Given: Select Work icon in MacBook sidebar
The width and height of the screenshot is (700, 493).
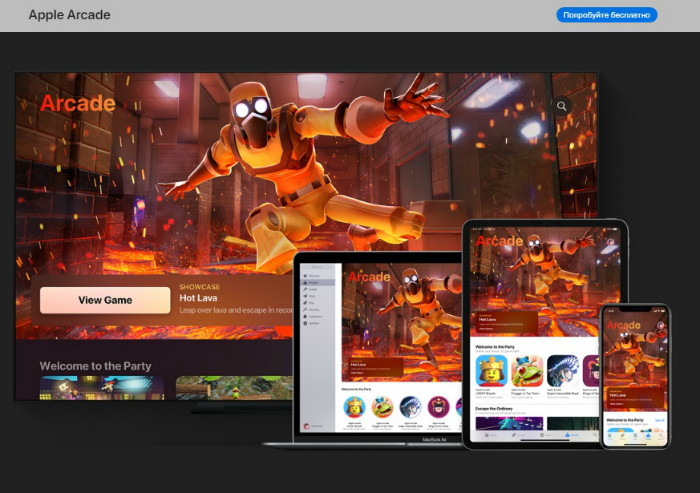Looking at the screenshot, I should (305, 296).
